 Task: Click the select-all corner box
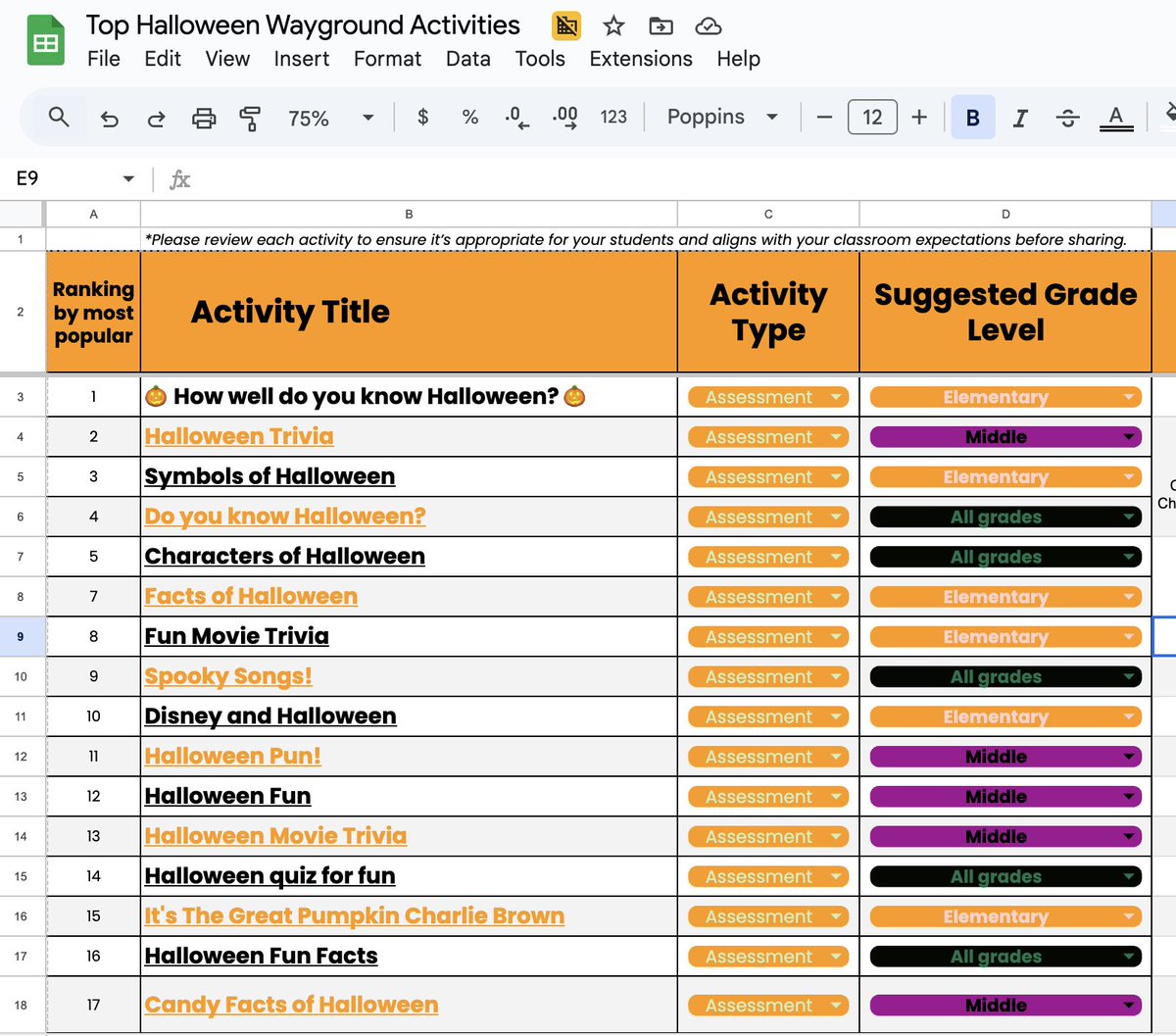tap(22, 214)
